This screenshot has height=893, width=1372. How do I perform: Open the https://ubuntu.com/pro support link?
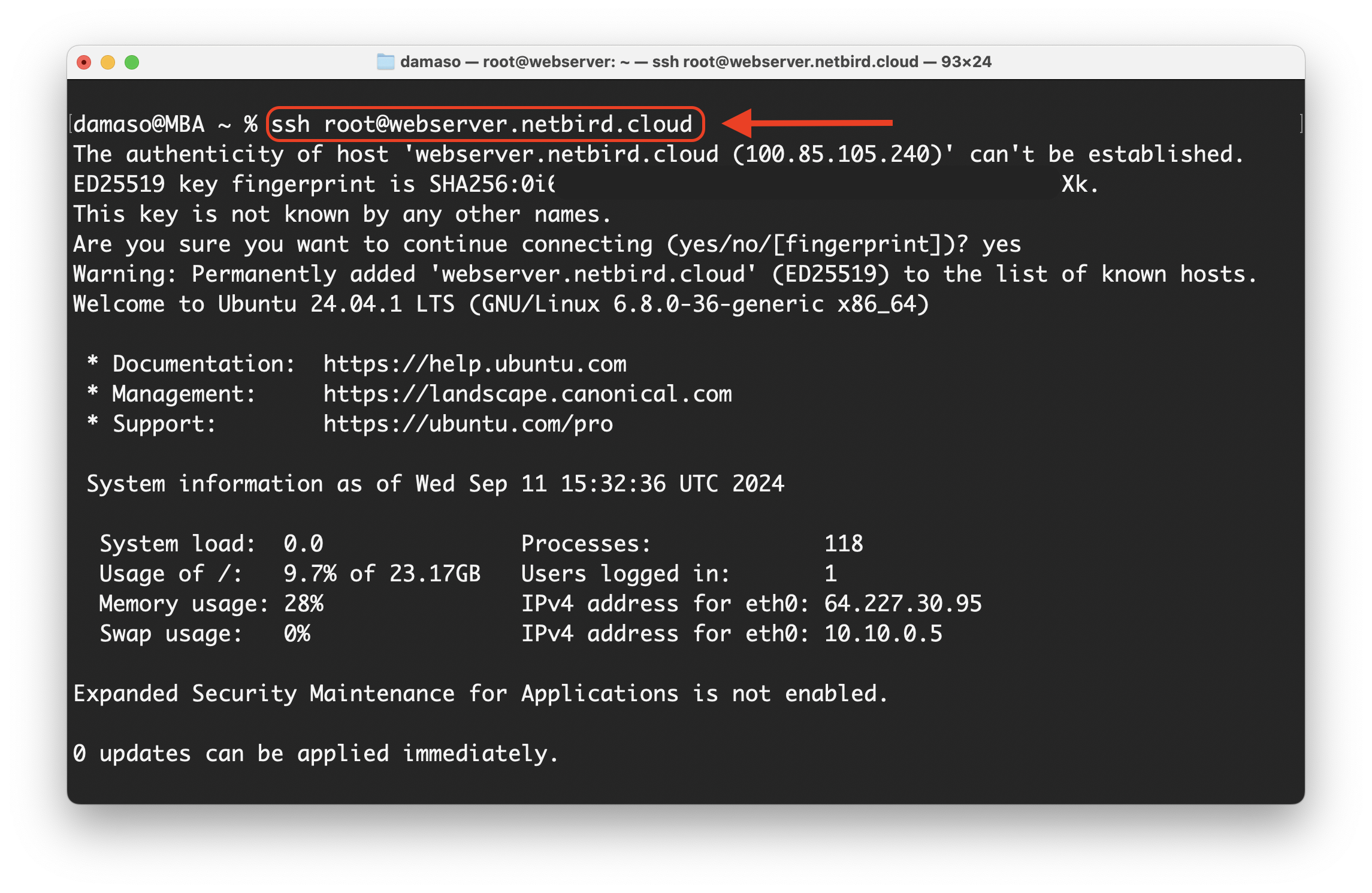point(467,424)
